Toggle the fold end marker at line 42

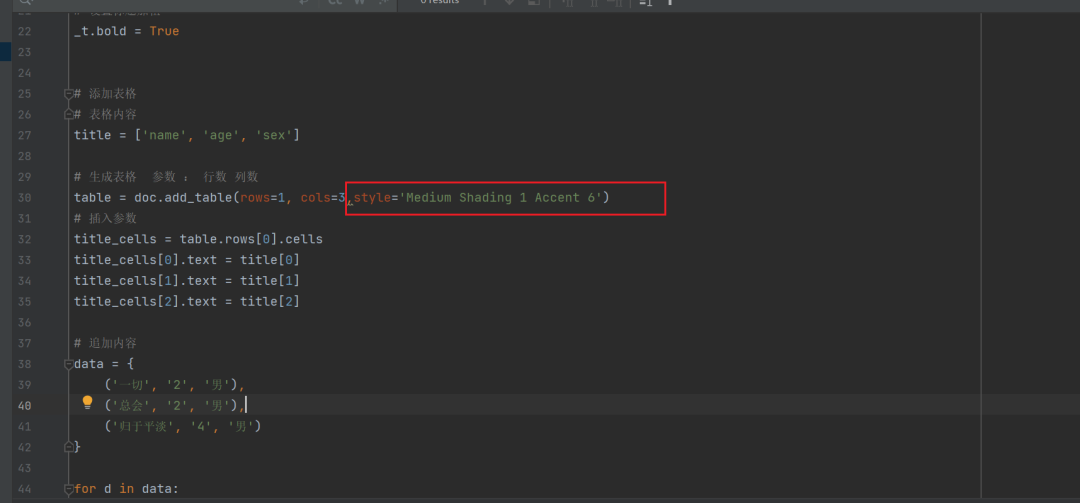68,446
